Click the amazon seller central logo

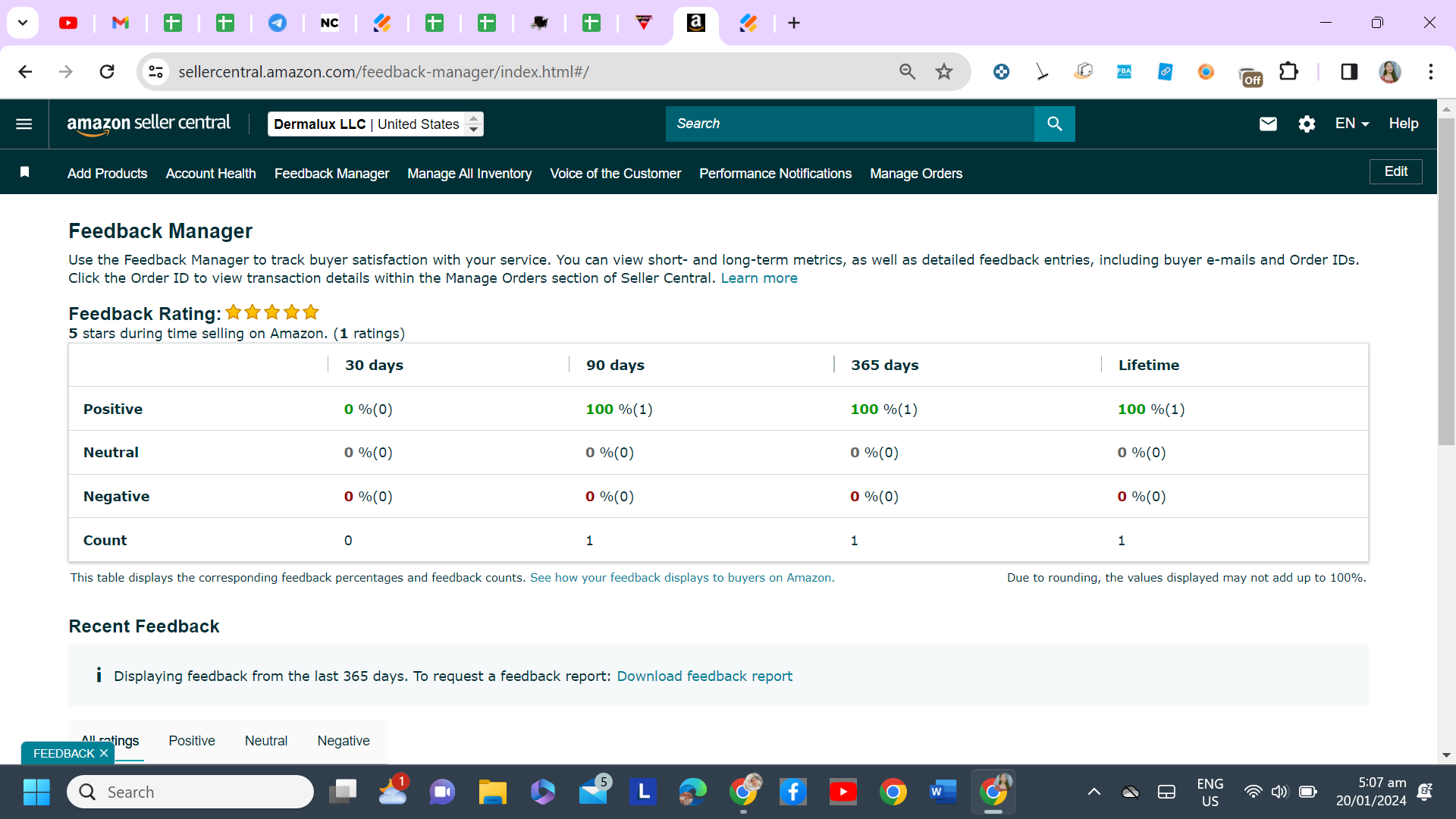click(x=149, y=124)
